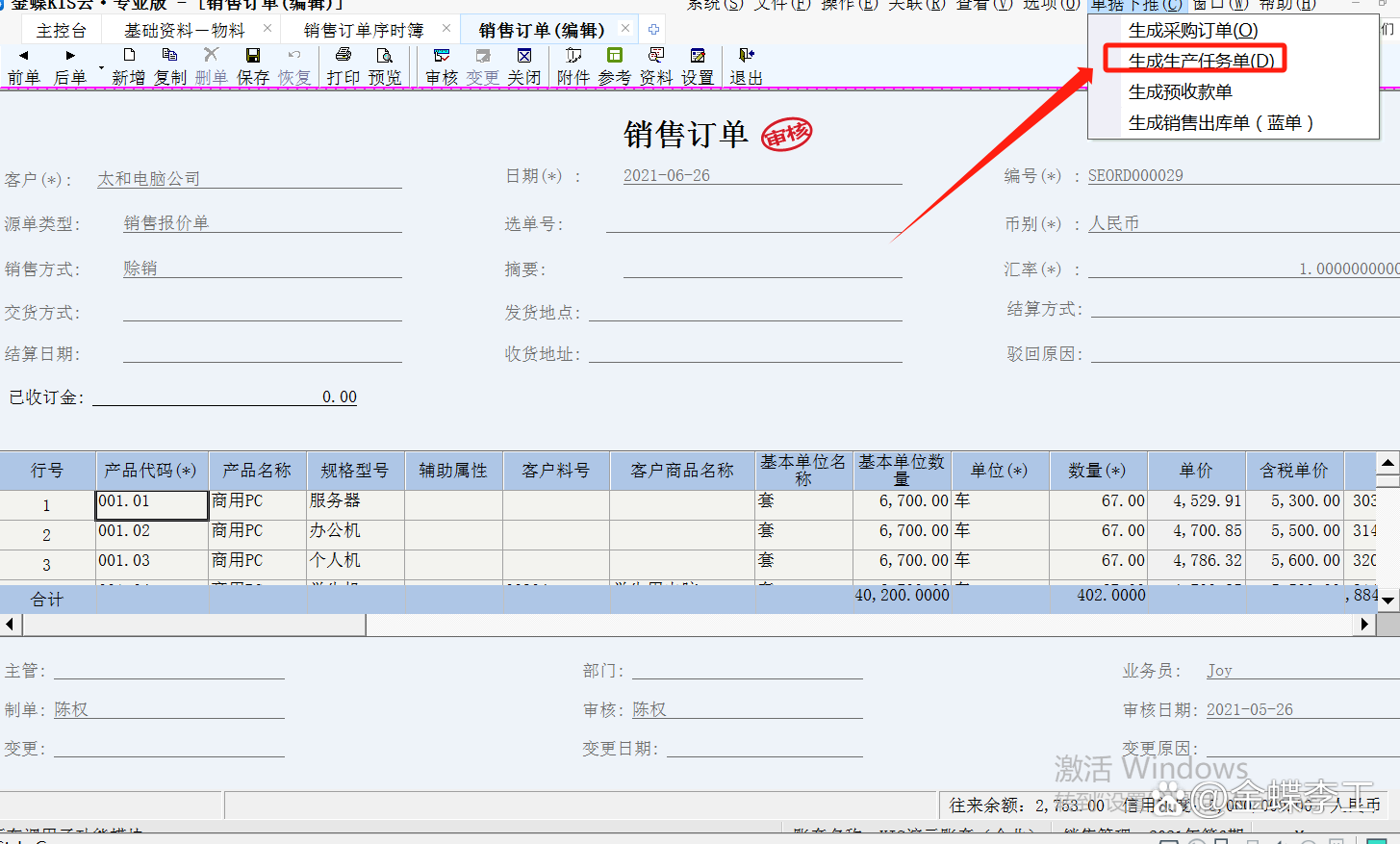Click the 部门 field
The width and height of the screenshot is (1400, 844).
(747, 670)
